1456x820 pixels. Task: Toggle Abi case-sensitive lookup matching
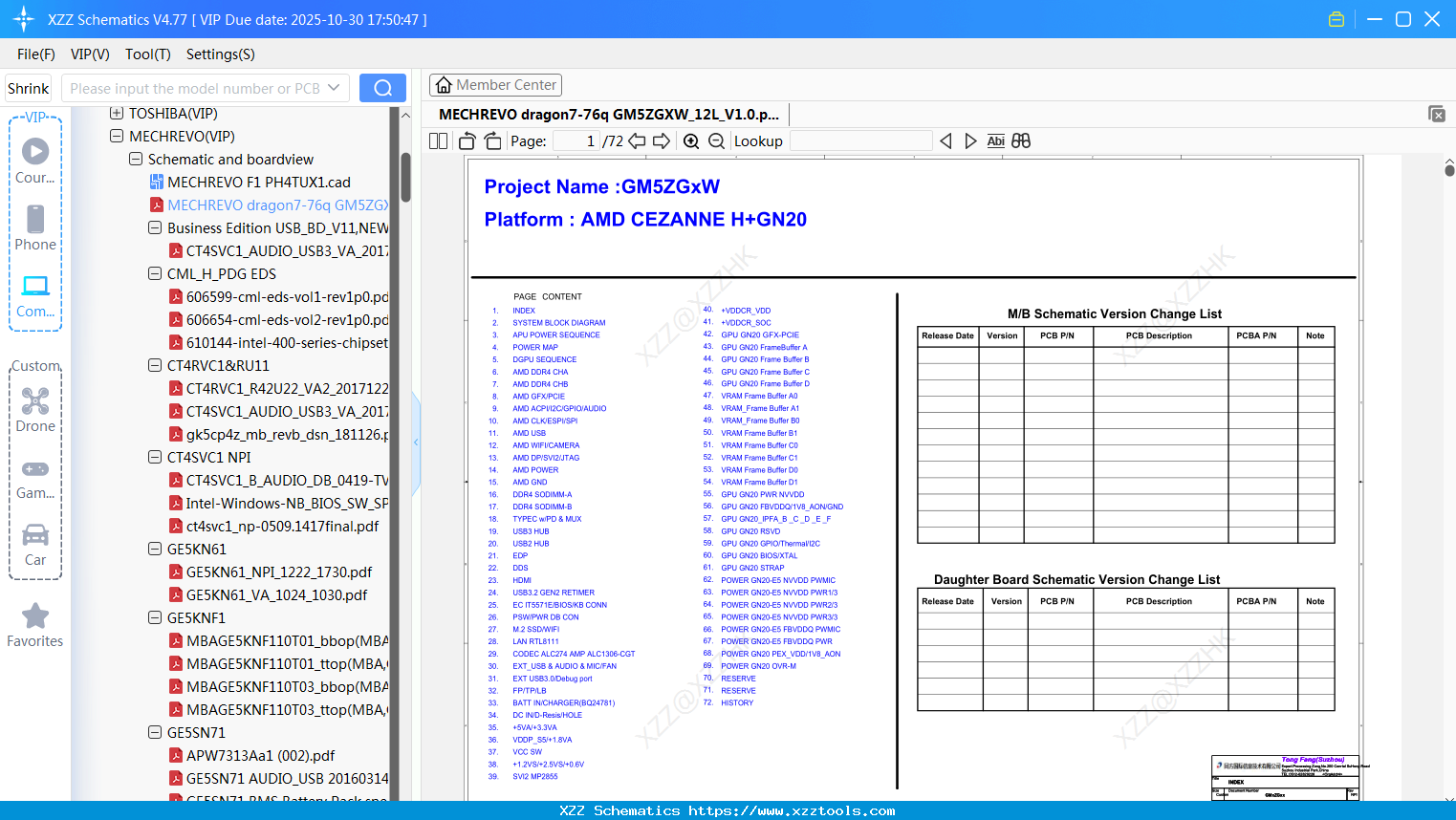[x=997, y=140]
